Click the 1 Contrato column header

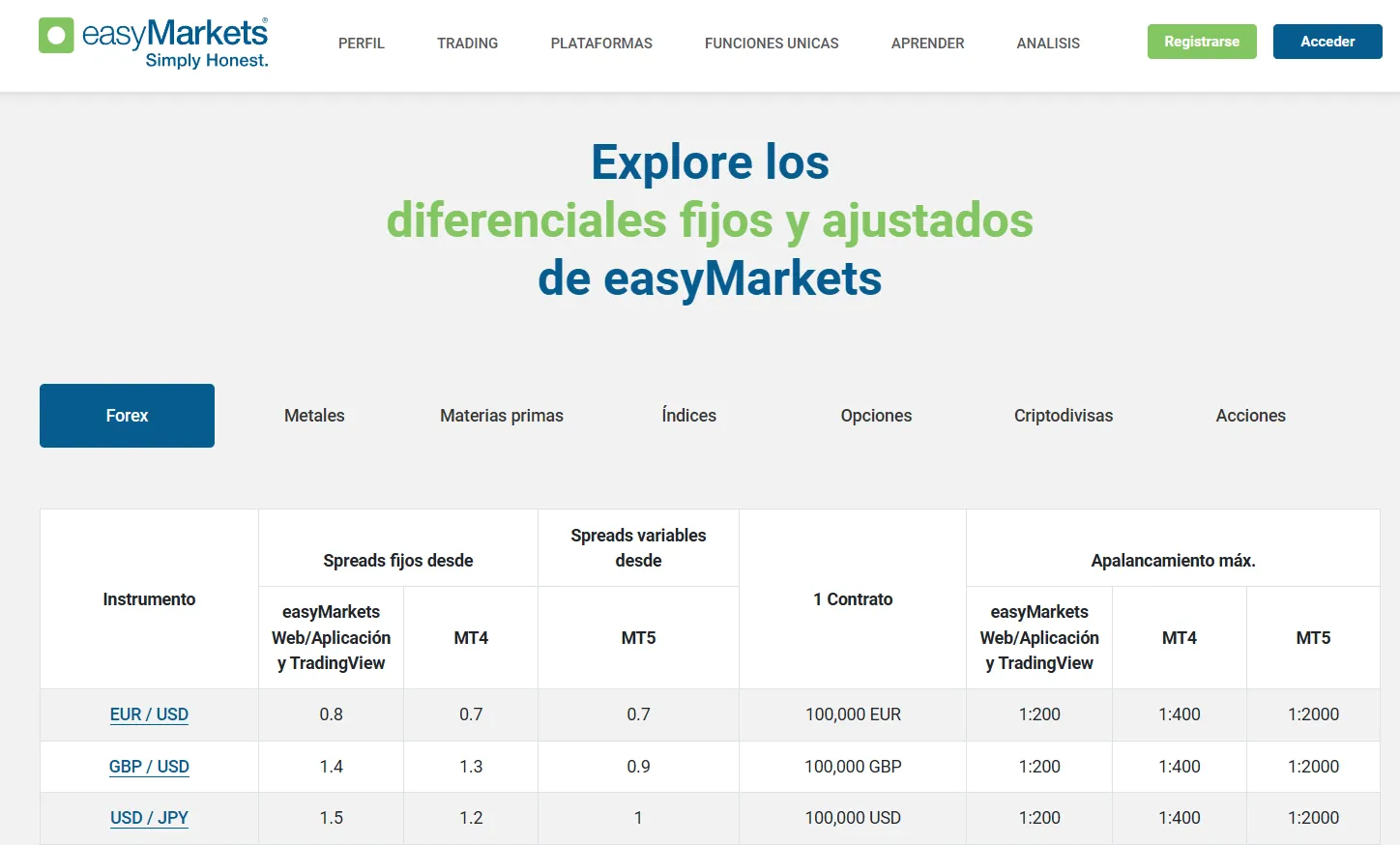853,599
